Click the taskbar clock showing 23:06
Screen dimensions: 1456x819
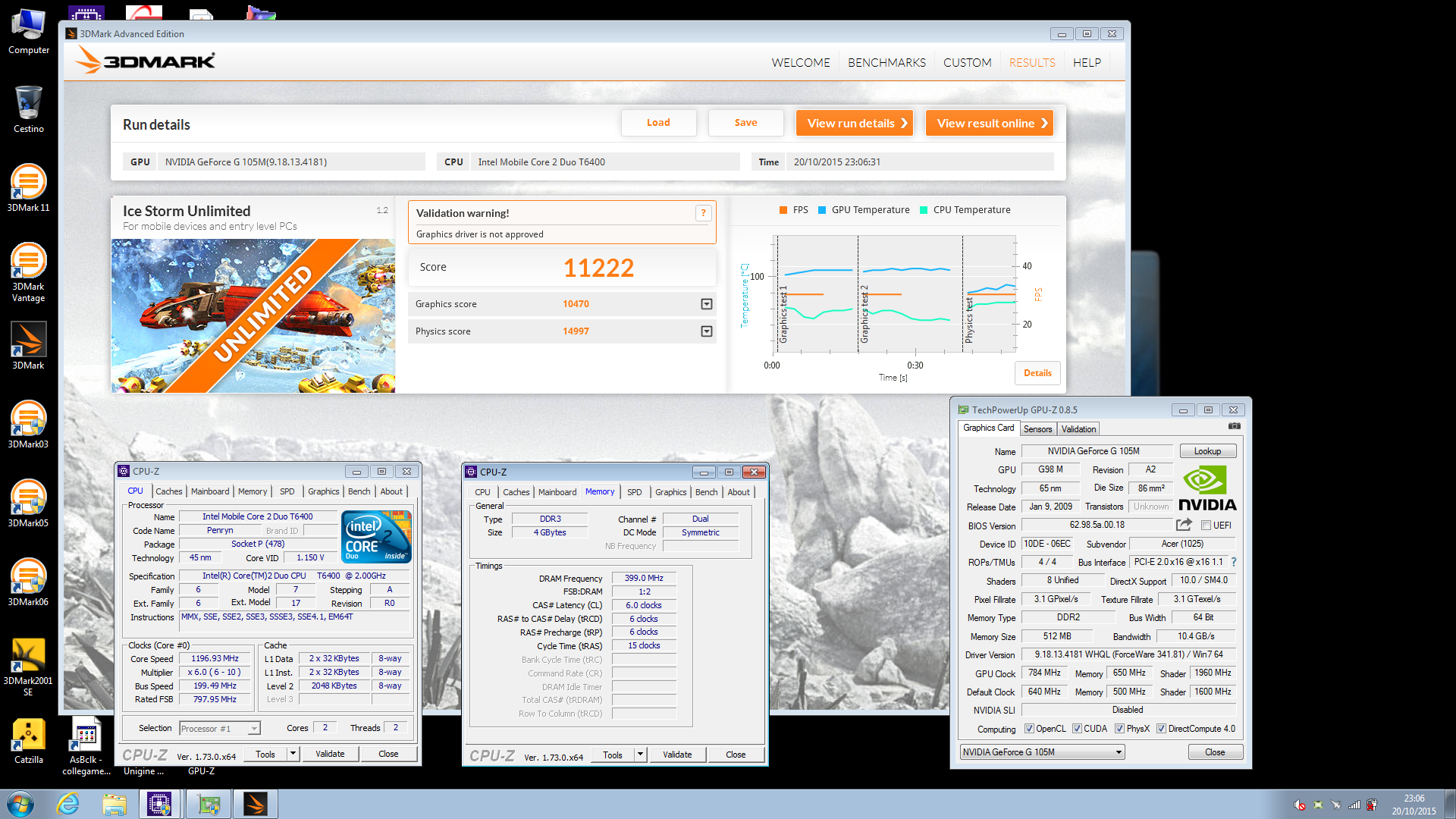(1414, 805)
